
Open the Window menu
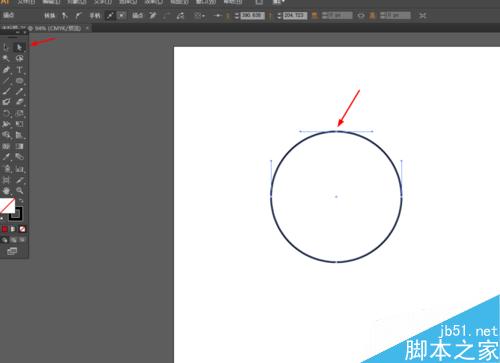click(206, 2)
